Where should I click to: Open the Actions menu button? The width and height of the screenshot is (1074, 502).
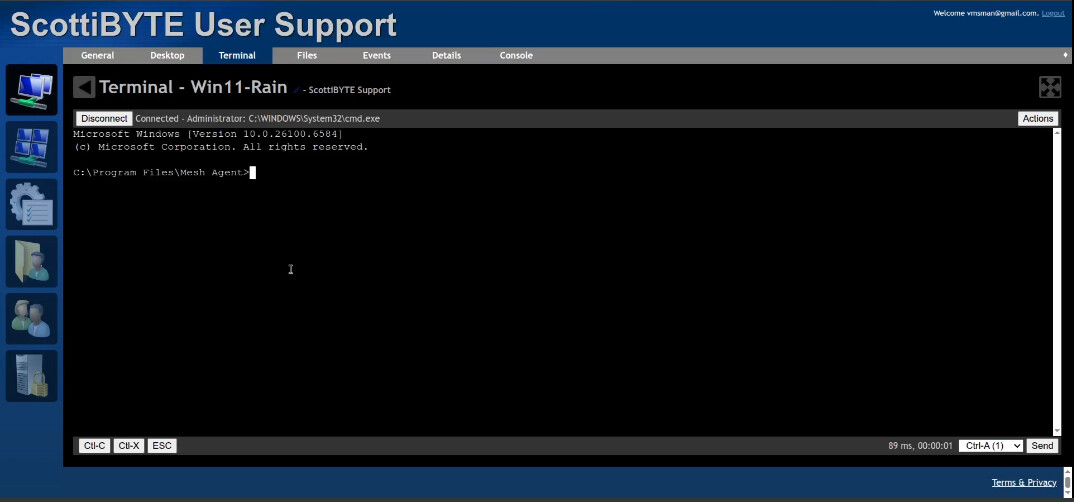[1037, 119]
